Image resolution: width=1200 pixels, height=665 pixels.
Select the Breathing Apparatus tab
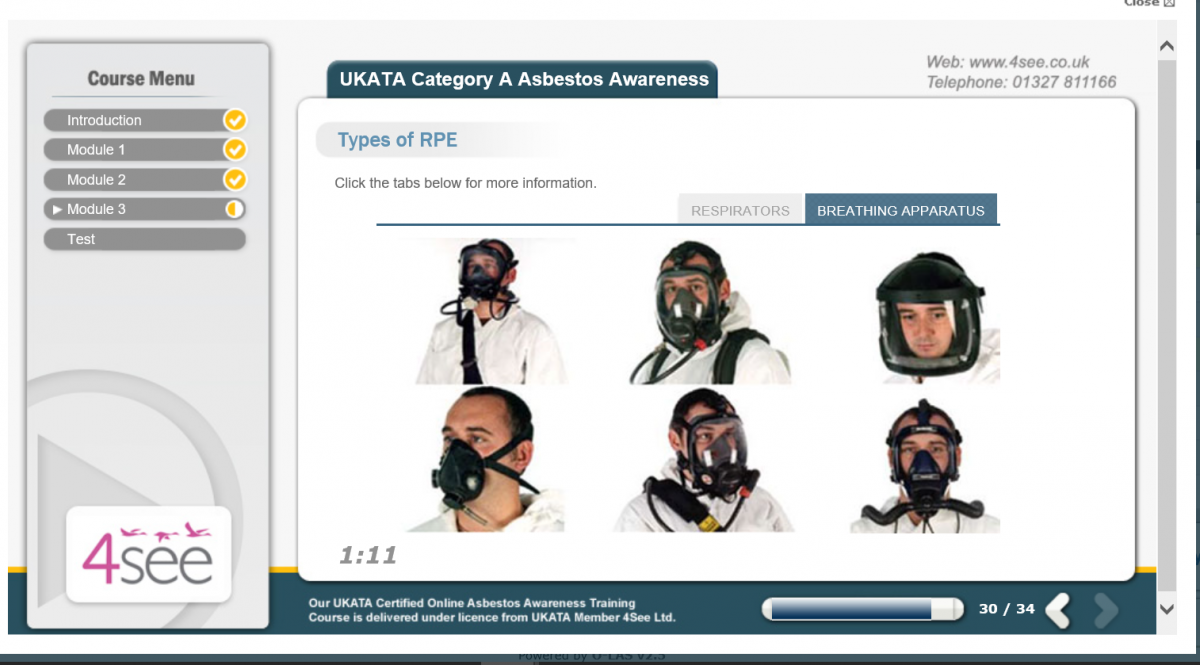[x=900, y=210]
